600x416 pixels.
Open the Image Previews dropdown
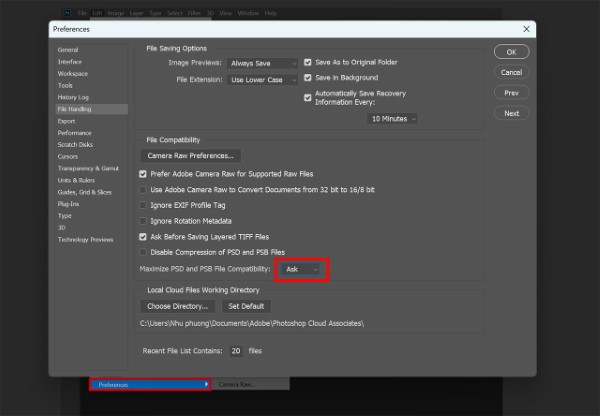262,62
